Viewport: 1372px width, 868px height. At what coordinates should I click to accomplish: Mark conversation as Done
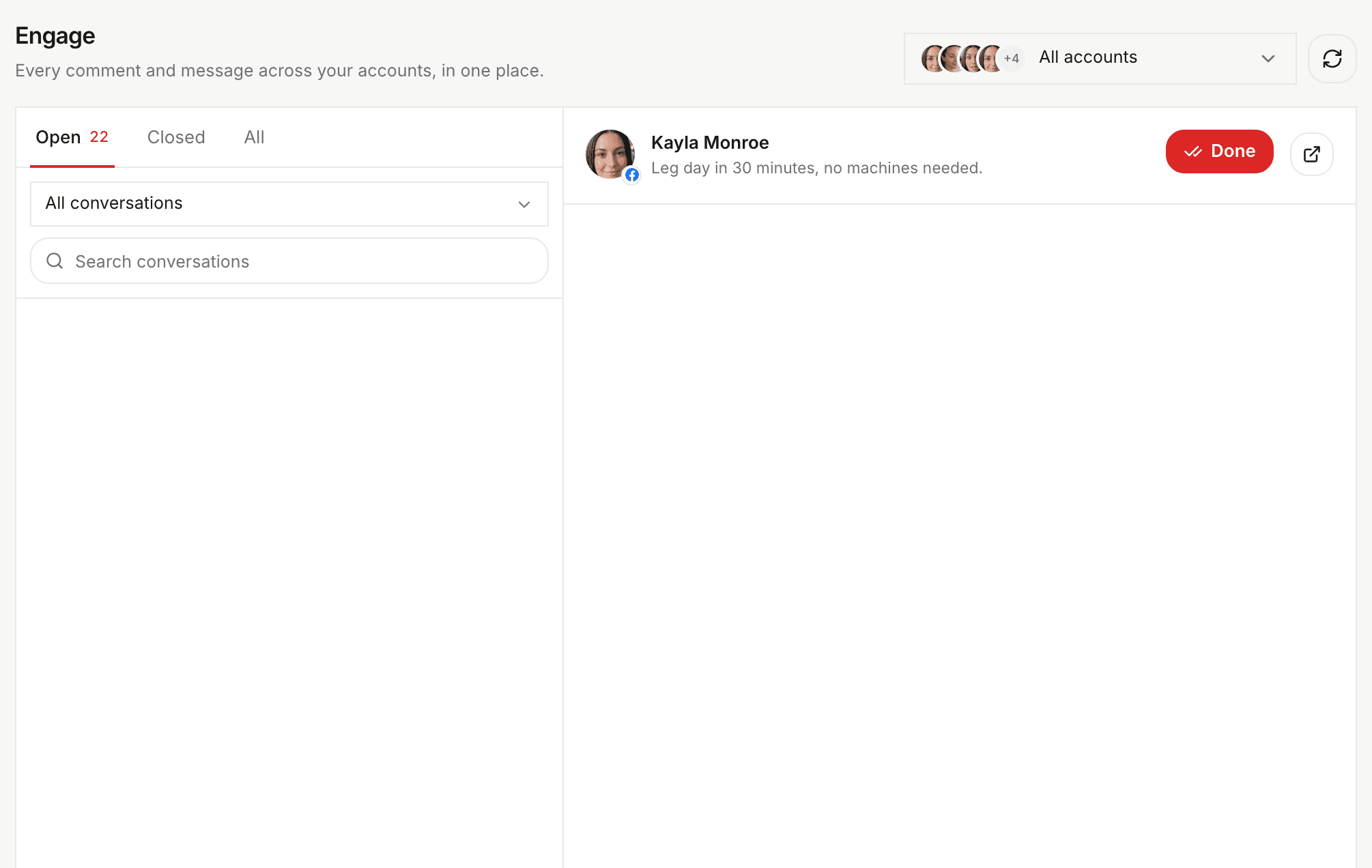pyautogui.click(x=1219, y=151)
